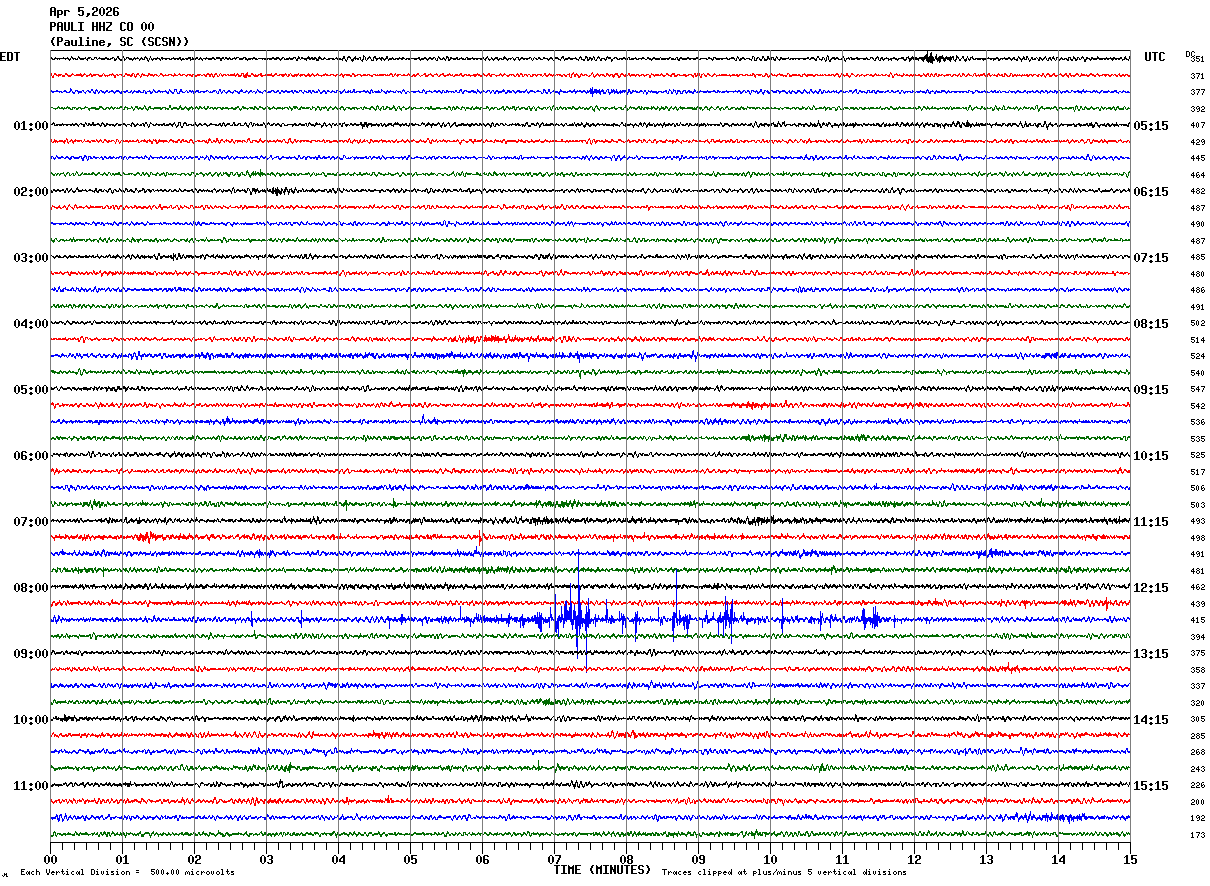Screen dimensions: 1210x886
Task: Click the DC offset value 351
Action: [1197, 59]
